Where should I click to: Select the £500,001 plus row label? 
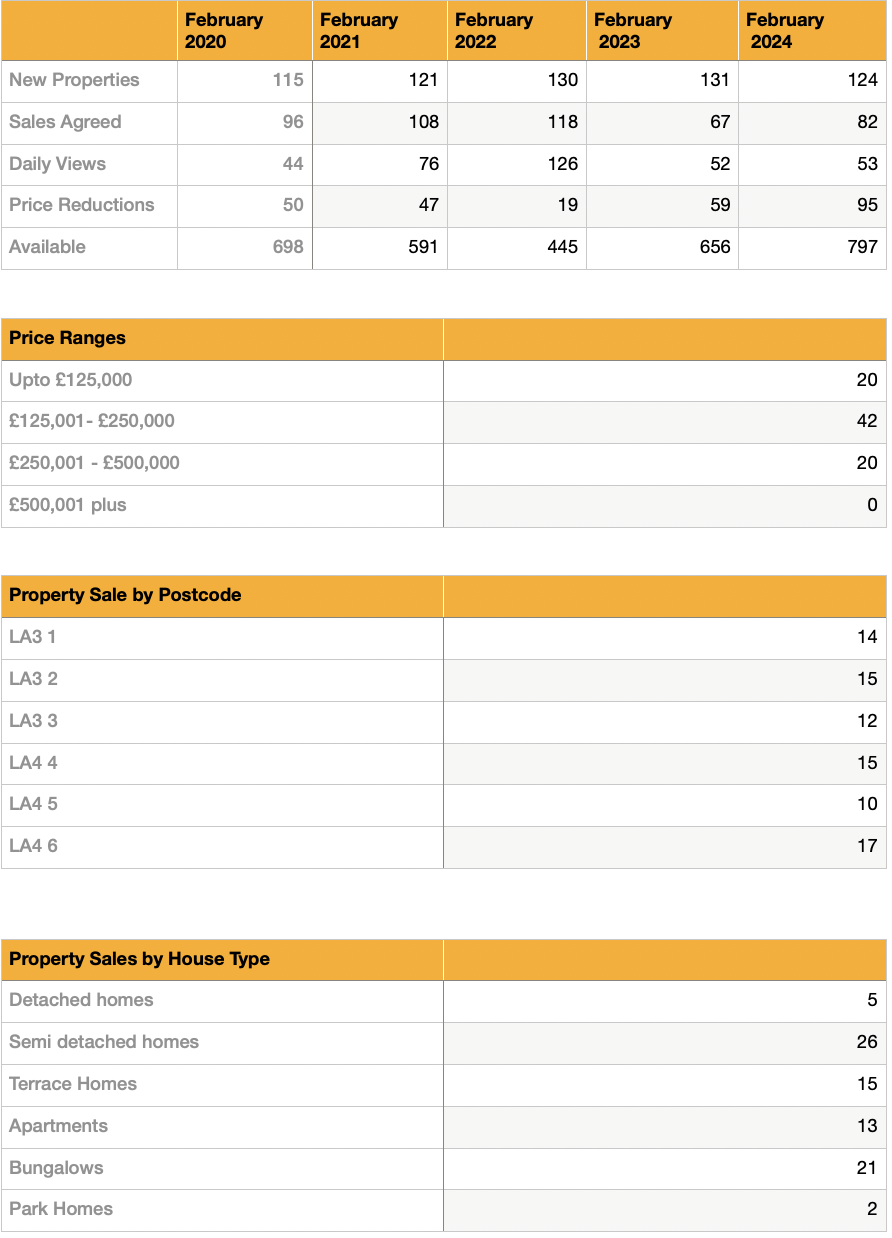[68, 505]
